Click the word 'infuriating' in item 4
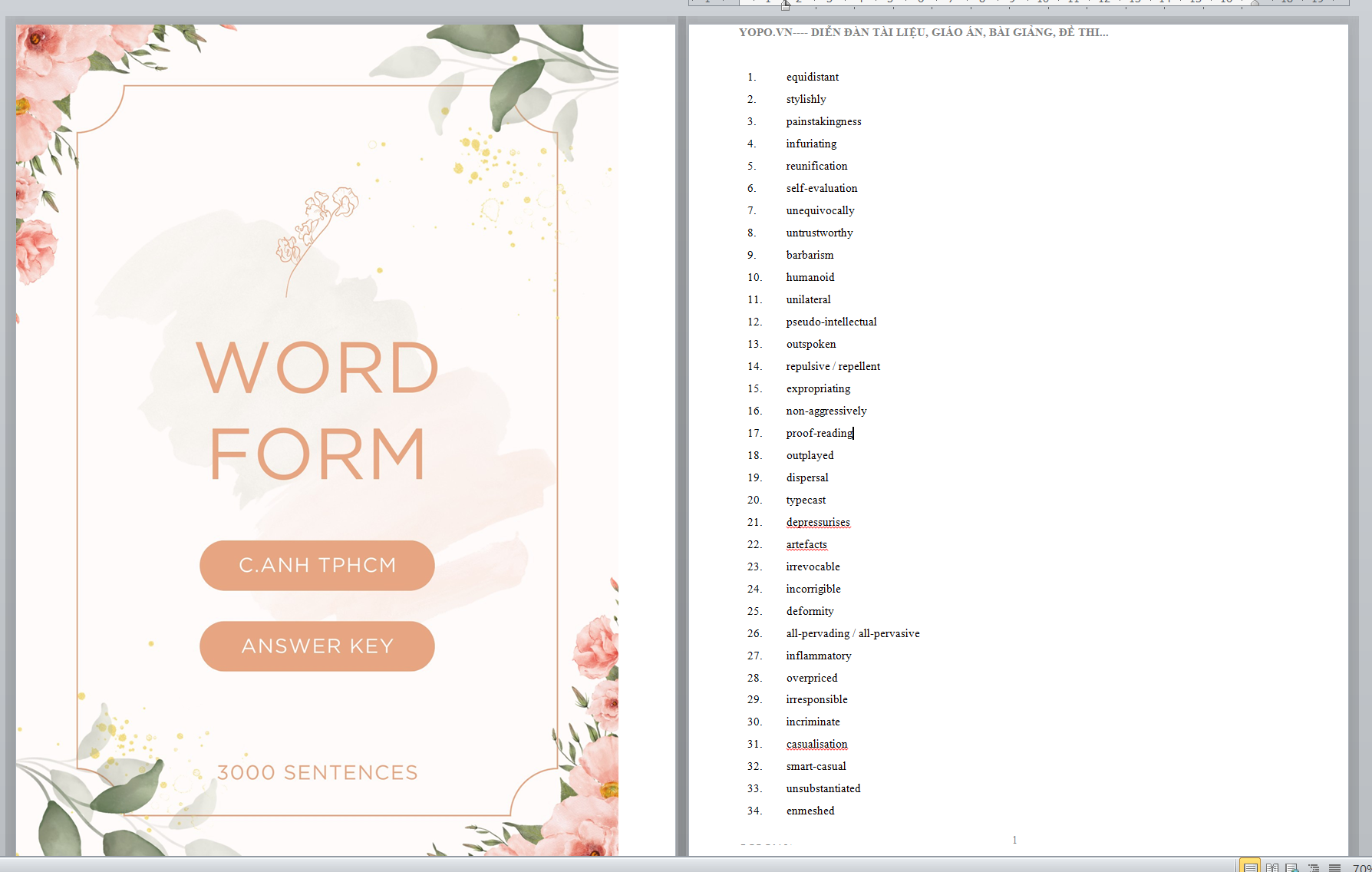This screenshot has height=872, width=1372. pos(811,144)
